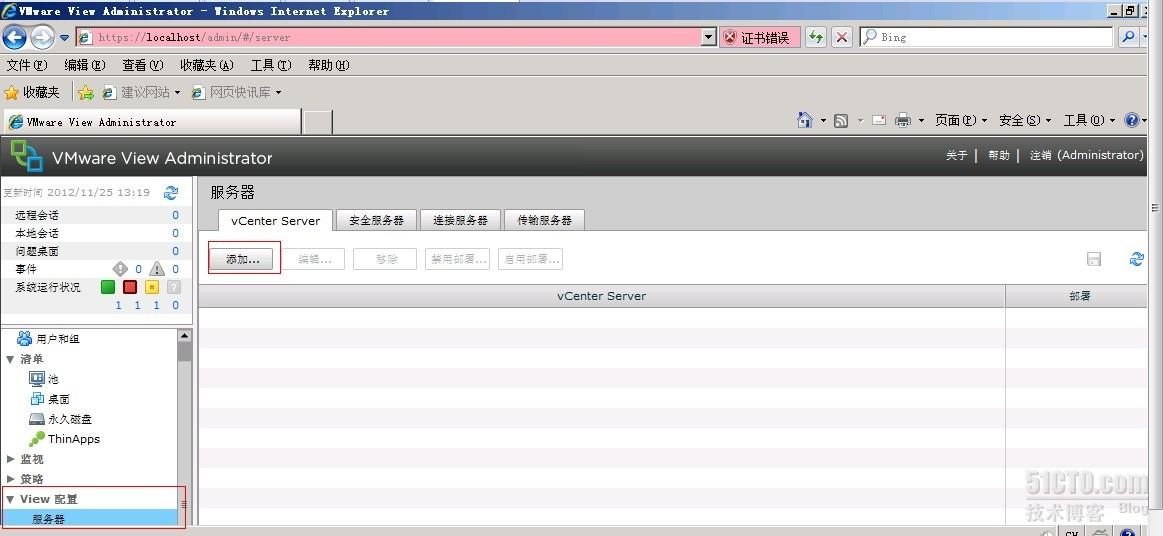Click the 证书错误 certificate error badge
This screenshot has height=536, width=1163.
tap(760, 37)
